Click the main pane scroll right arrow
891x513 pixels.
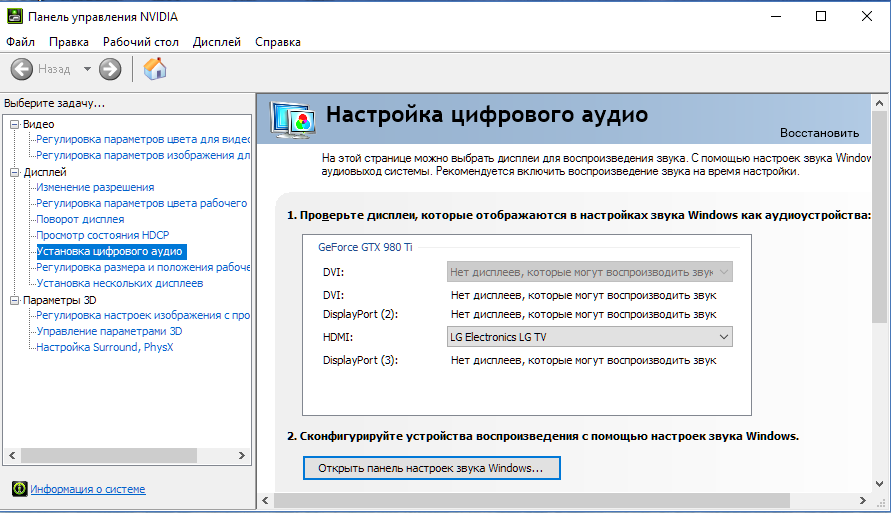(x=863, y=501)
